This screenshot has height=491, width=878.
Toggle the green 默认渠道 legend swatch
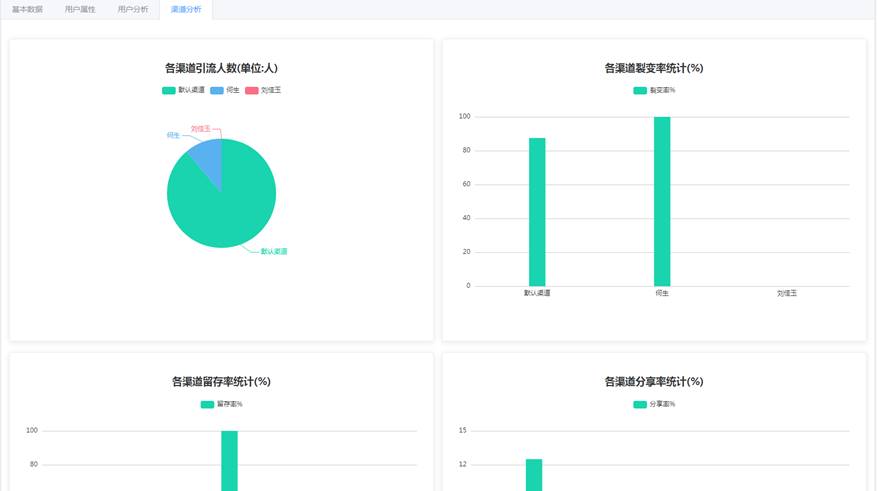(169, 90)
